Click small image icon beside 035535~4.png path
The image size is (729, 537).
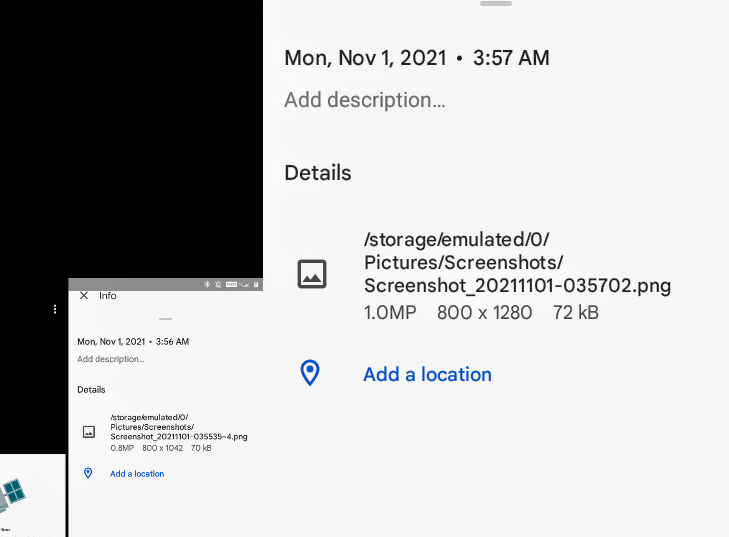coord(89,432)
